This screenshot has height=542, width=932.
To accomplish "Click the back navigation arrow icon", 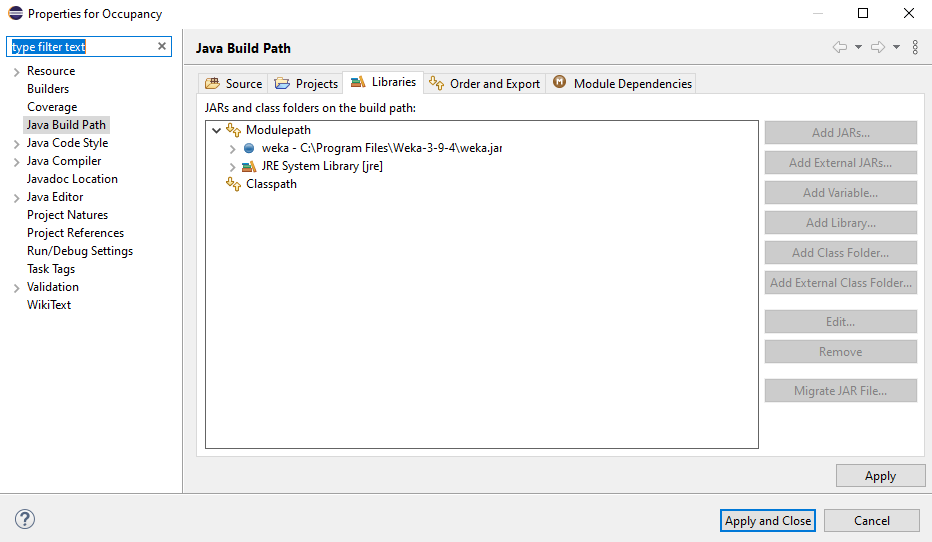I will (840, 47).
